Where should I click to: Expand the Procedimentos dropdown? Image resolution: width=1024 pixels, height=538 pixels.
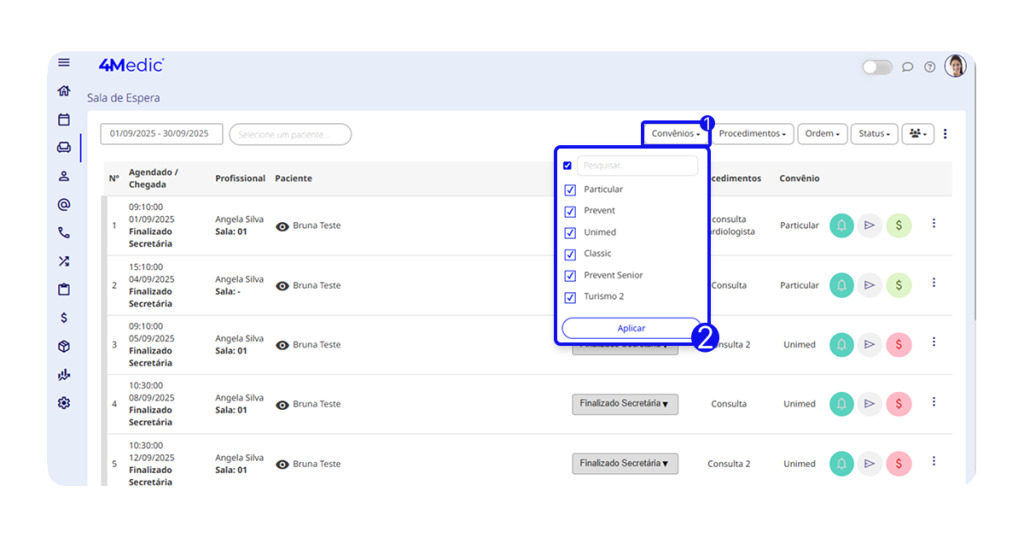coord(752,133)
